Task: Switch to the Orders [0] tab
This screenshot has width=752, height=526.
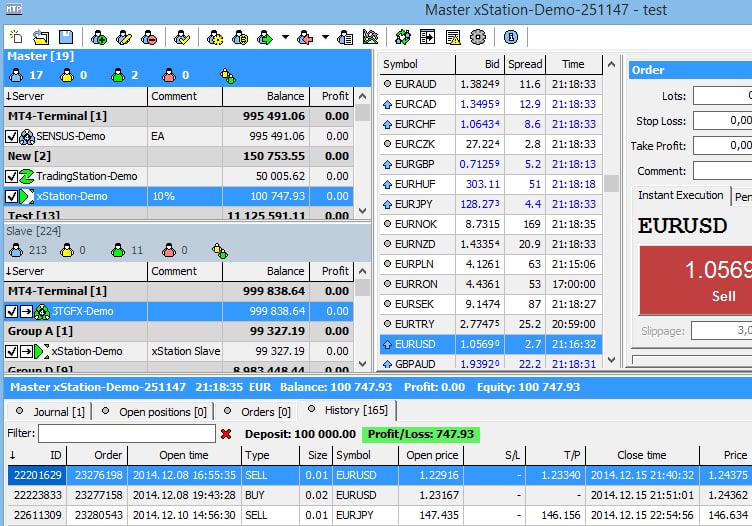Action: pos(257,412)
